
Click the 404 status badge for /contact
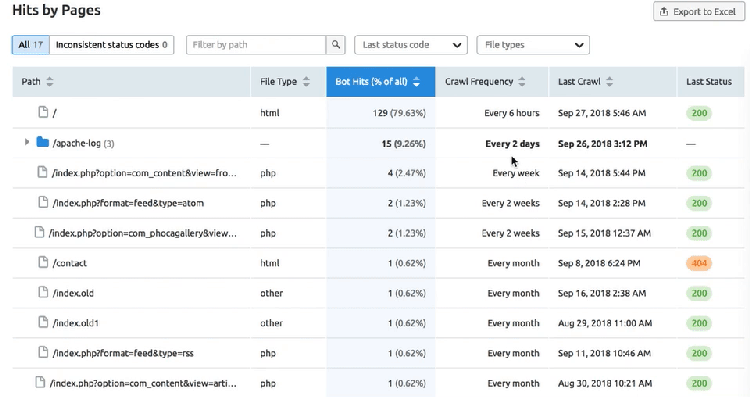click(699, 263)
